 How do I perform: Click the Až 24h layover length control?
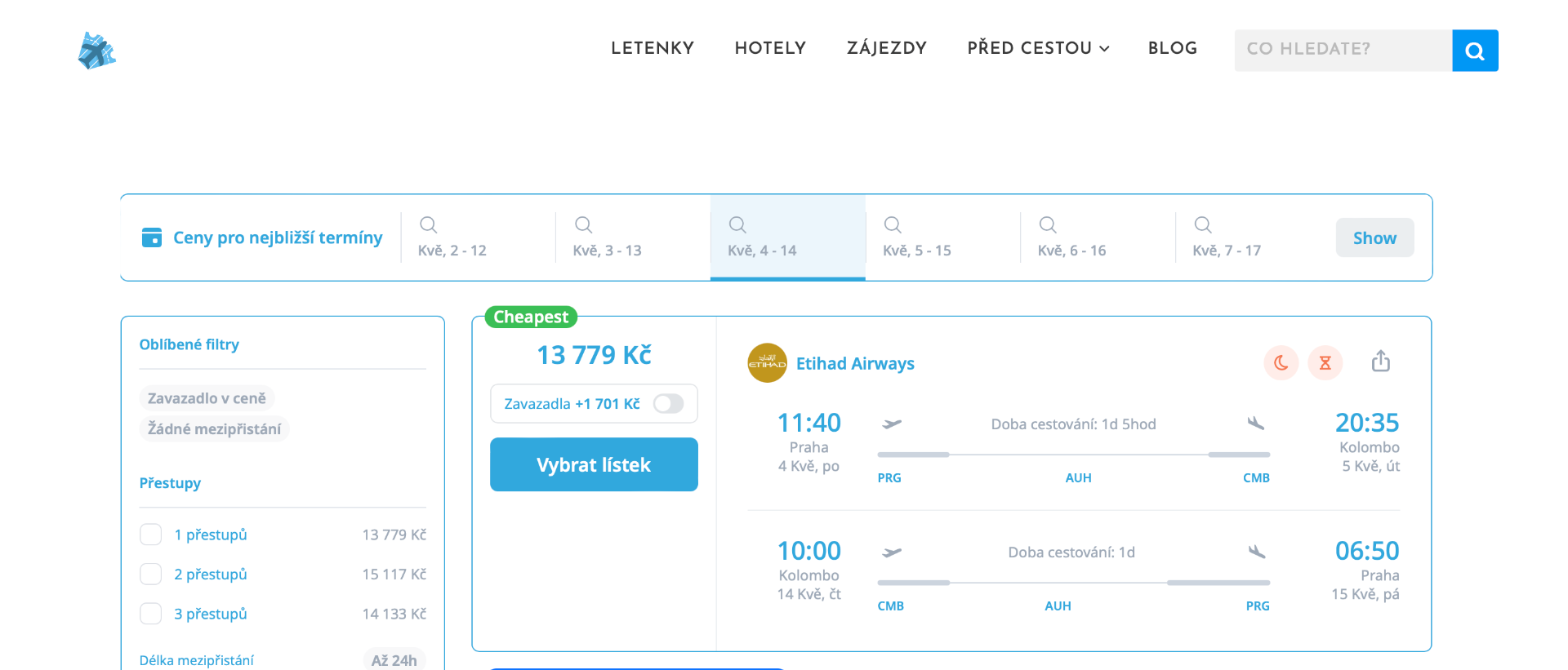tap(394, 659)
